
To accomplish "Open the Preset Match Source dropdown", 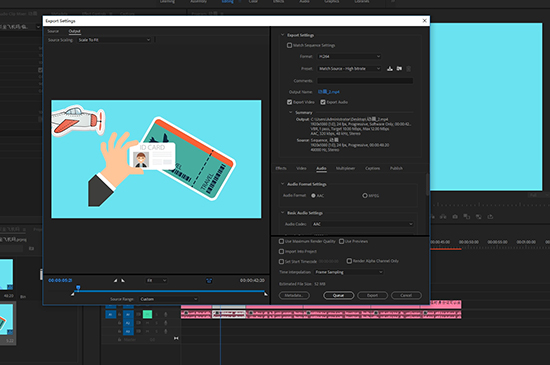I will (x=349, y=69).
